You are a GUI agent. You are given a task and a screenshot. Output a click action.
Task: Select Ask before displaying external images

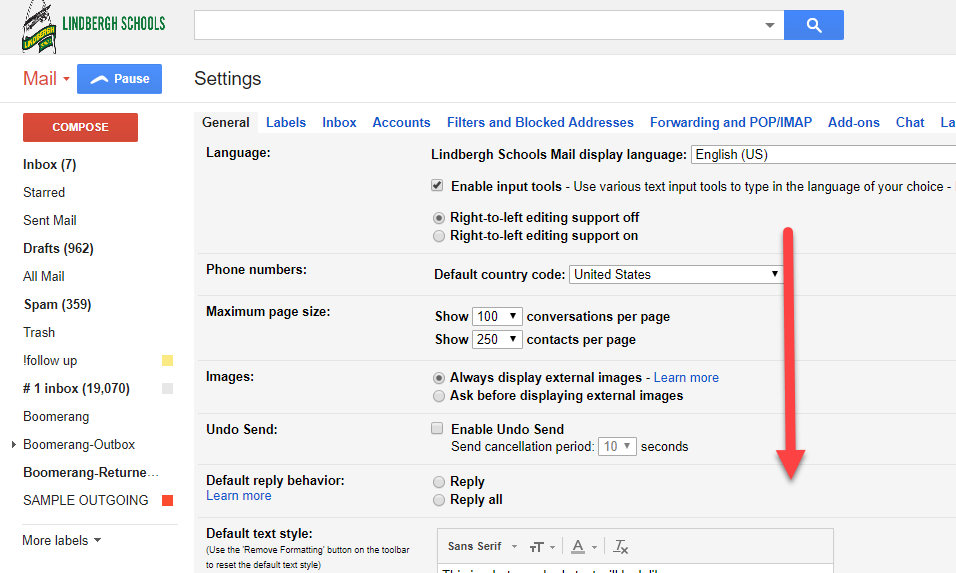click(x=439, y=395)
